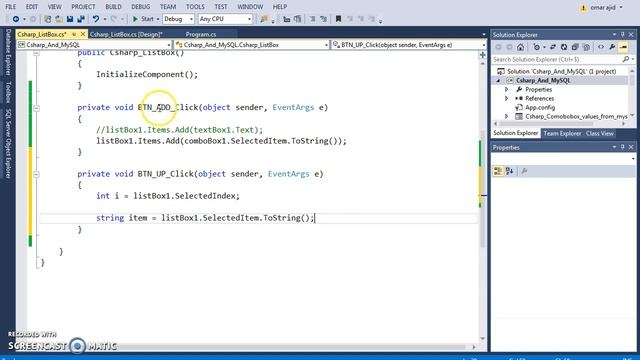Click the Properties wrench icon in Solution Explorer toolbar
The image size is (640, 360).
click(612, 47)
